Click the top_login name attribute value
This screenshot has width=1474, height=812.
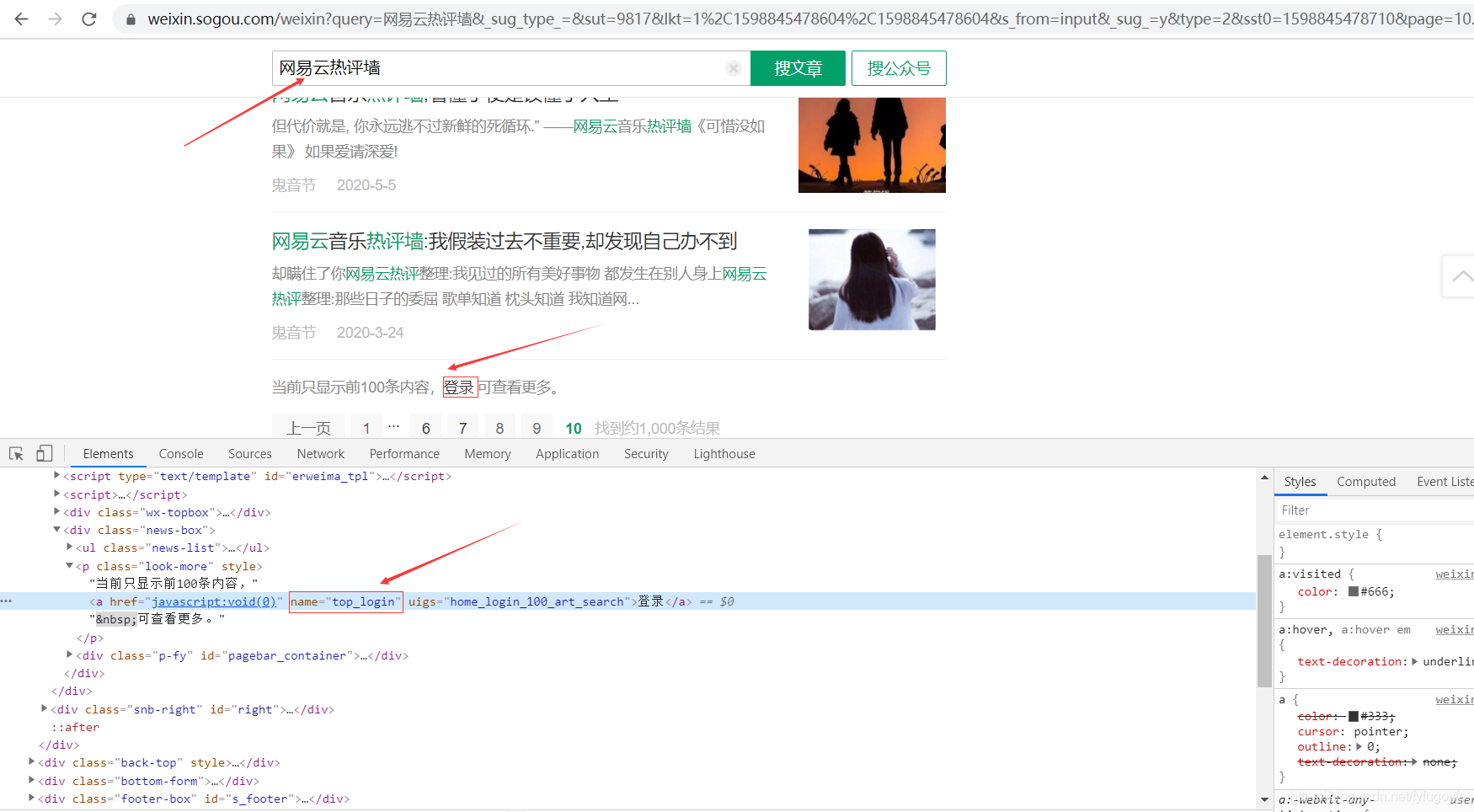click(364, 601)
